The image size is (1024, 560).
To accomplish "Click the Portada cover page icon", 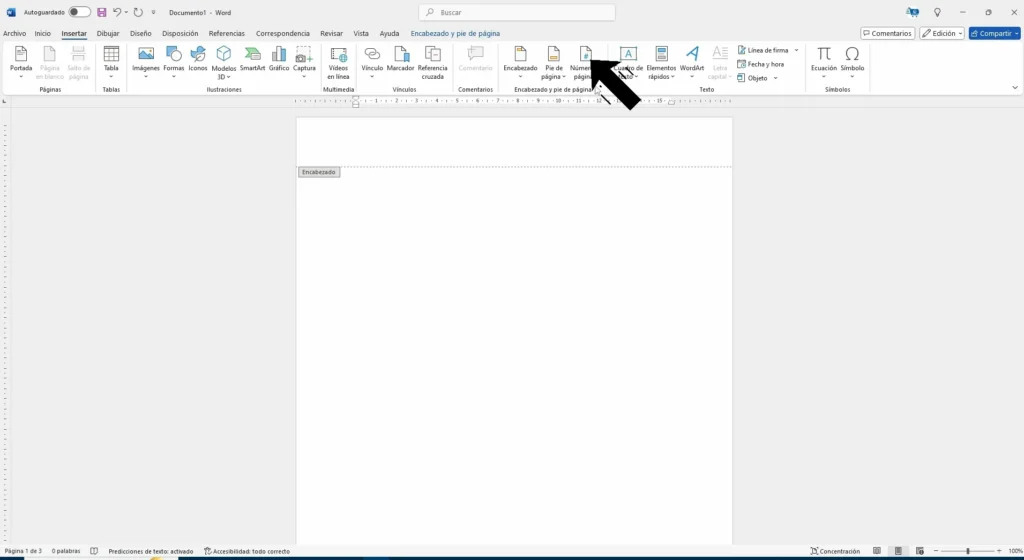I will pyautogui.click(x=21, y=54).
